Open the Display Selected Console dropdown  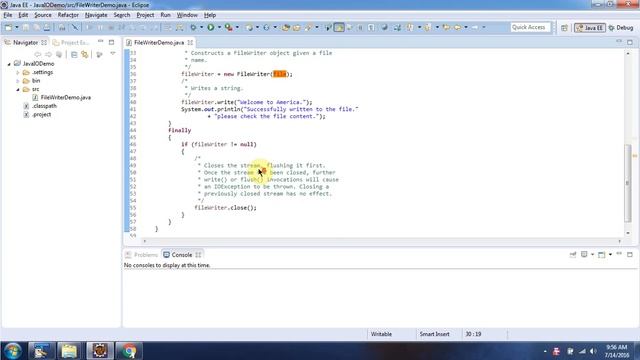(592, 255)
